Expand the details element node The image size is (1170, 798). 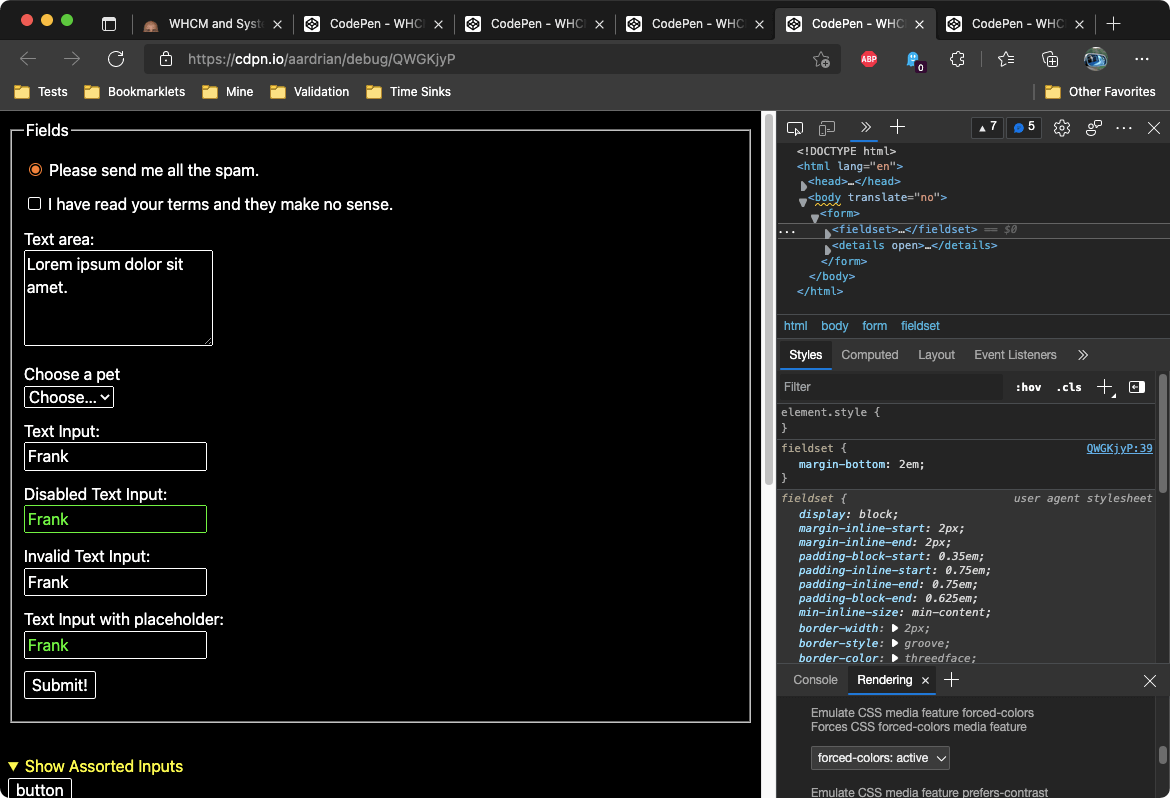point(828,249)
